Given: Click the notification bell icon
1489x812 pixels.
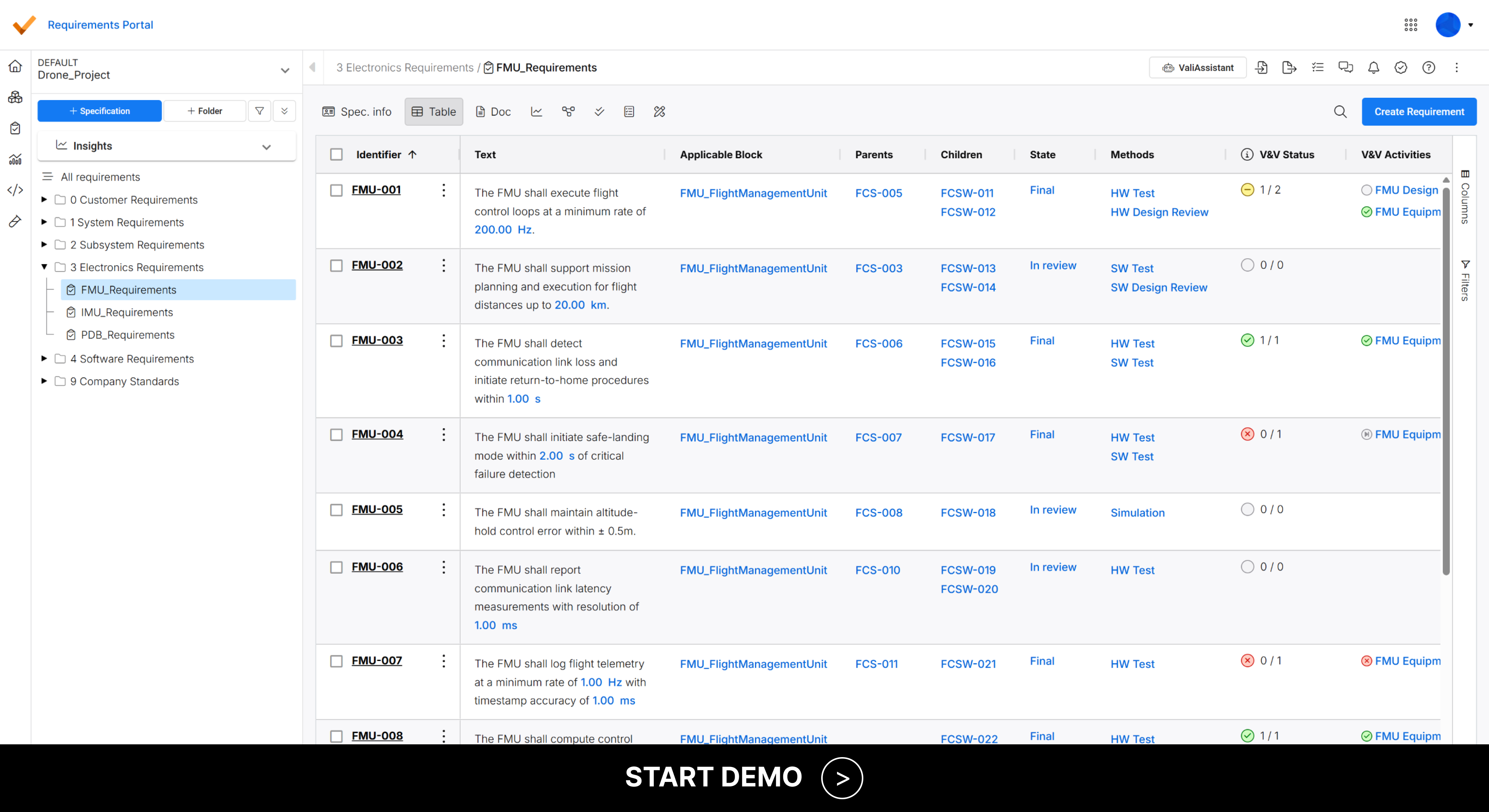Looking at the screenshot, I should (1374, 68).
